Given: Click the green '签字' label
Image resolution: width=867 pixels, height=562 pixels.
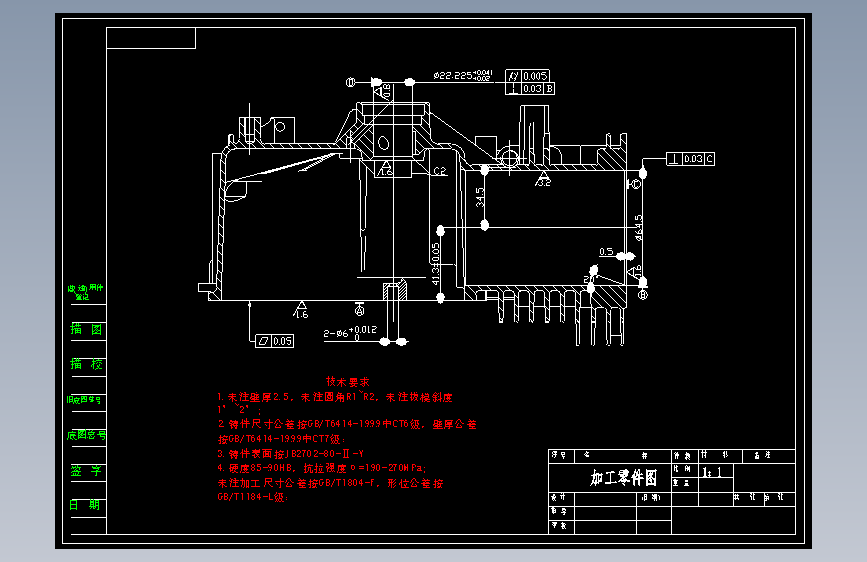Looking at the screenshot, I should click(x=86, y=471).
